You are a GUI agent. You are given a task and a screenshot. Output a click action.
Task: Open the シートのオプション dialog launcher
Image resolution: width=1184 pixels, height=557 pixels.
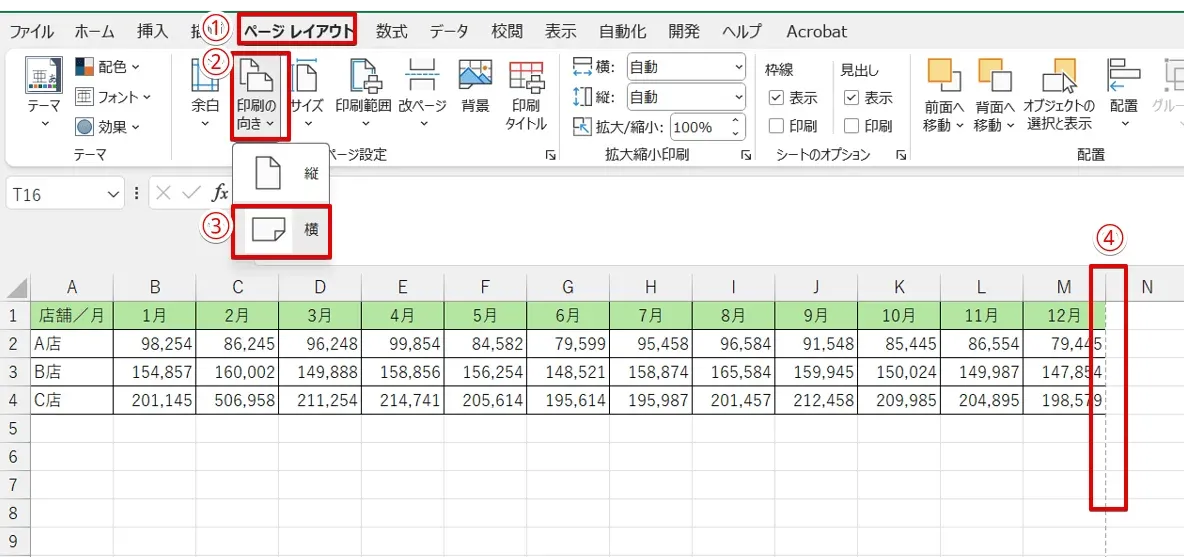pyautogui.click(x=901, y=155)
